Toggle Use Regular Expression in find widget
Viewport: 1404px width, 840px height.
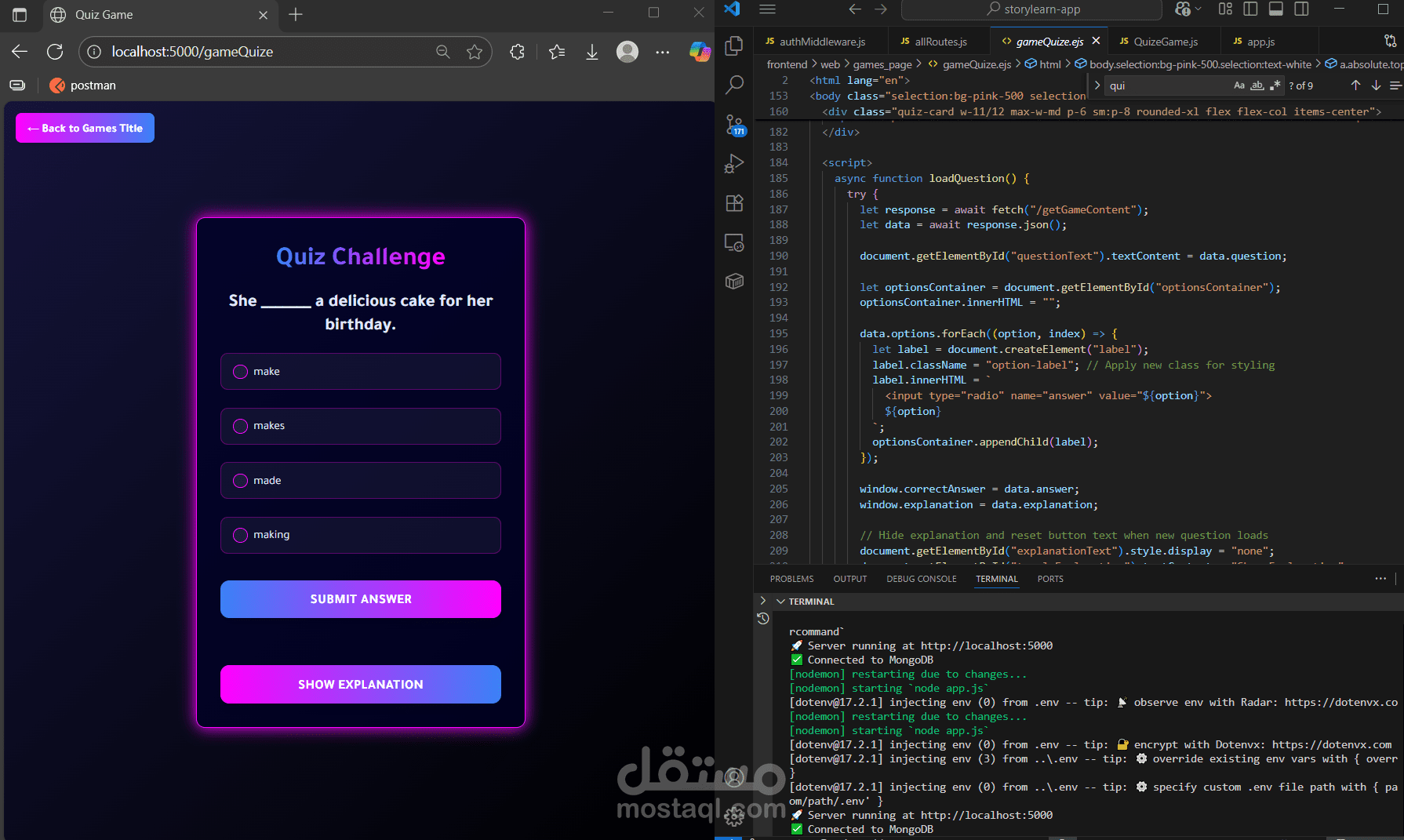[x=1275, y=85]
